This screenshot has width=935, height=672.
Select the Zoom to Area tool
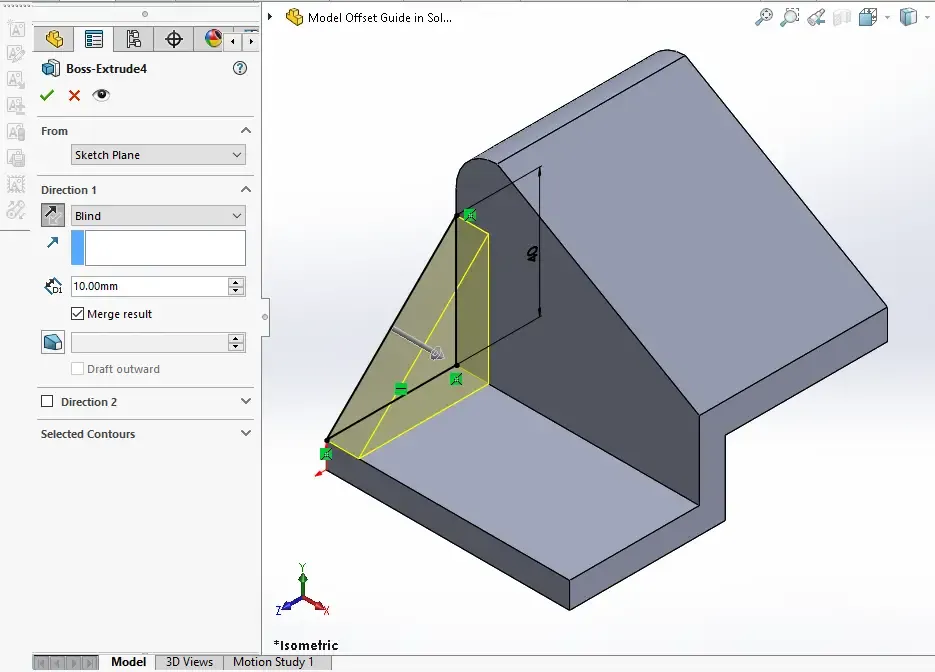click(790, 17)
